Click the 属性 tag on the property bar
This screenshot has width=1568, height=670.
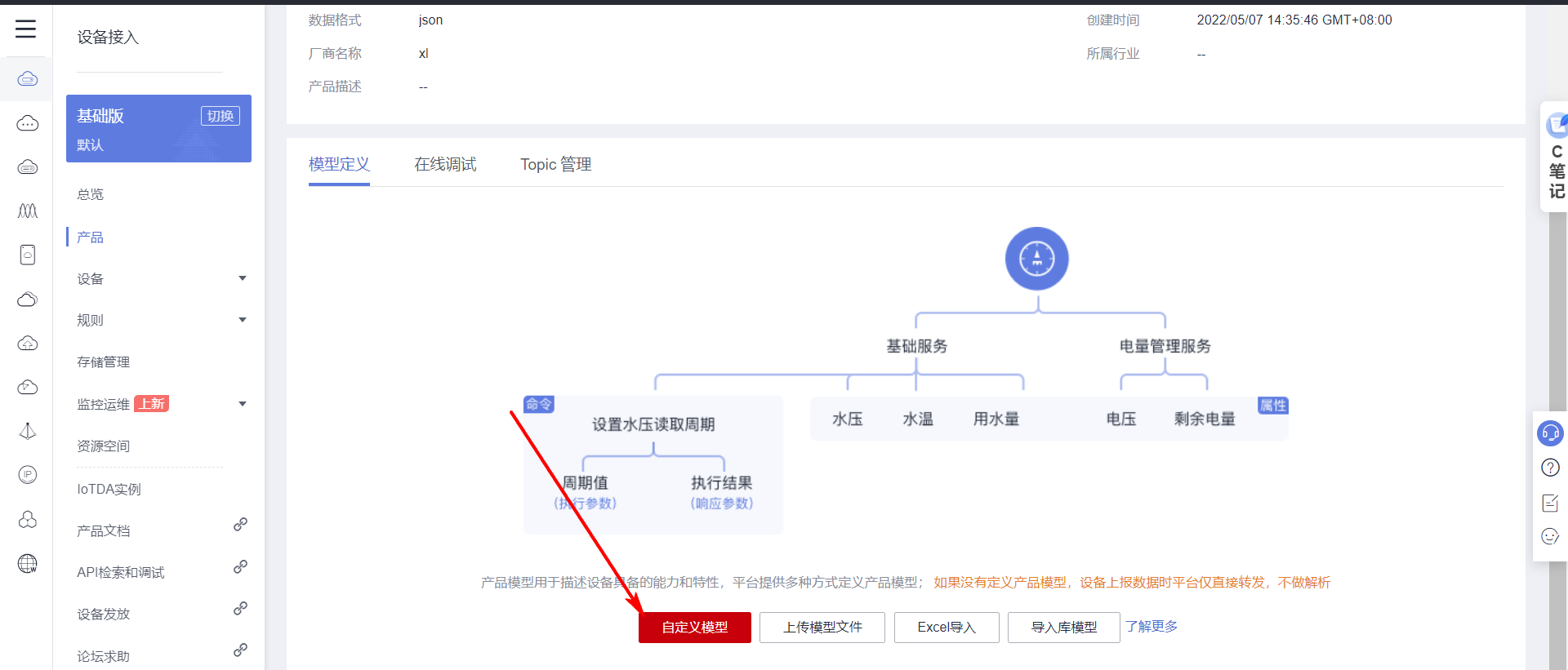point(1273,406)
